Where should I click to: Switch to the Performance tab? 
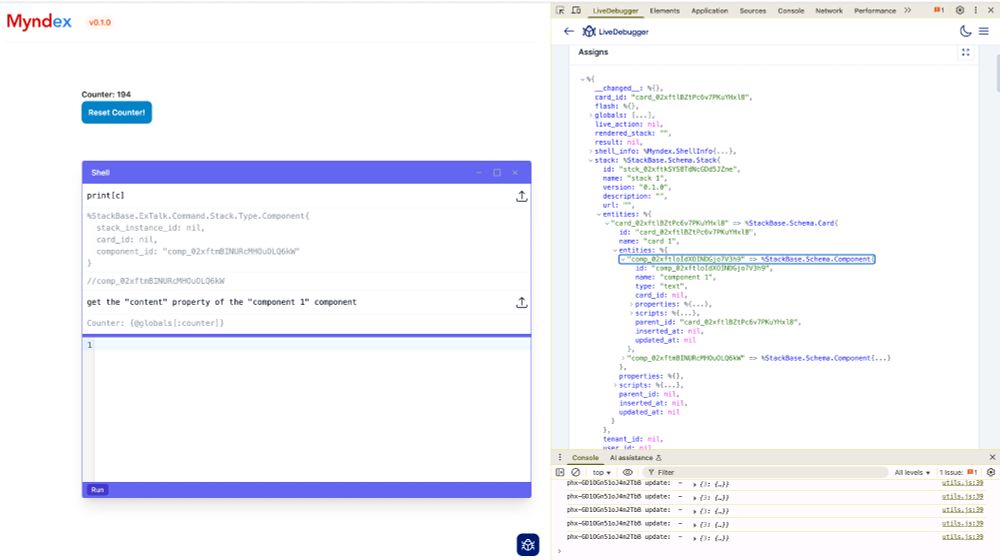875,11
